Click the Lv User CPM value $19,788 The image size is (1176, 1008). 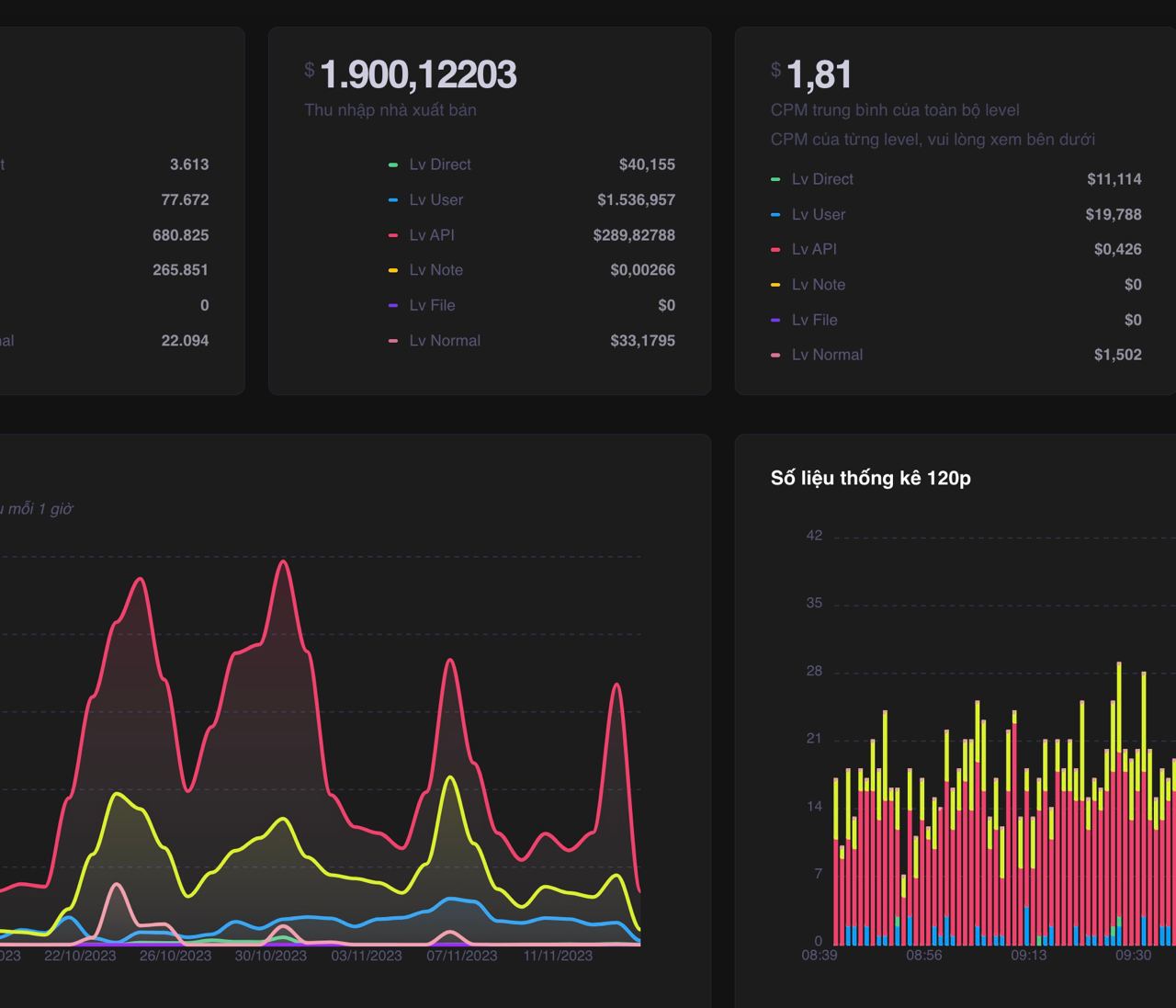click(x=1114, y=215)
